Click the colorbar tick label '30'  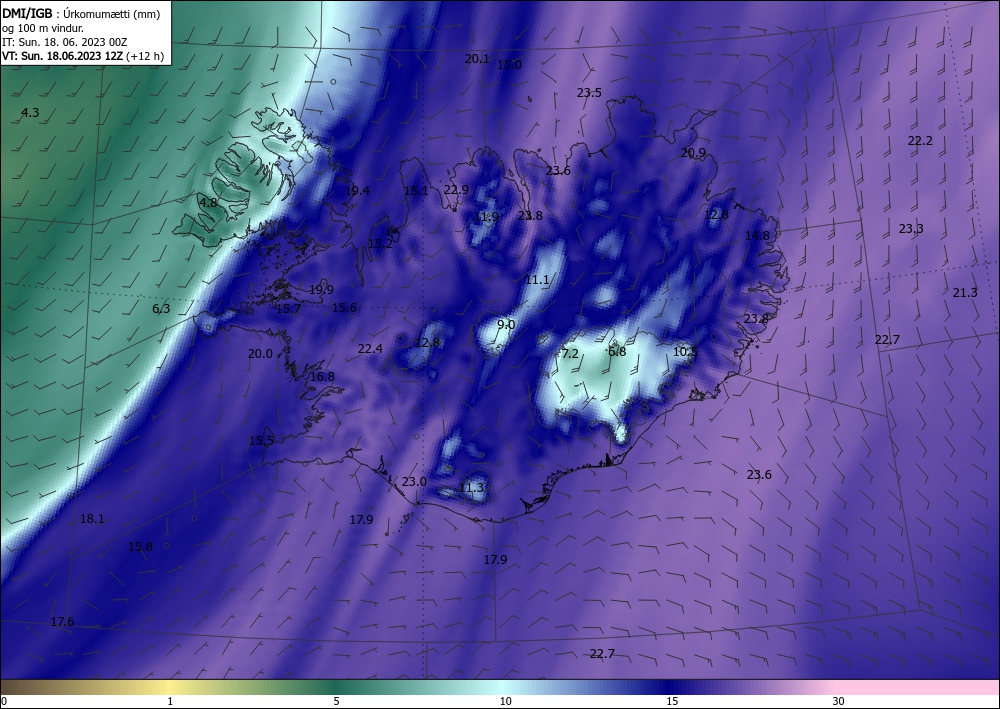839,701
